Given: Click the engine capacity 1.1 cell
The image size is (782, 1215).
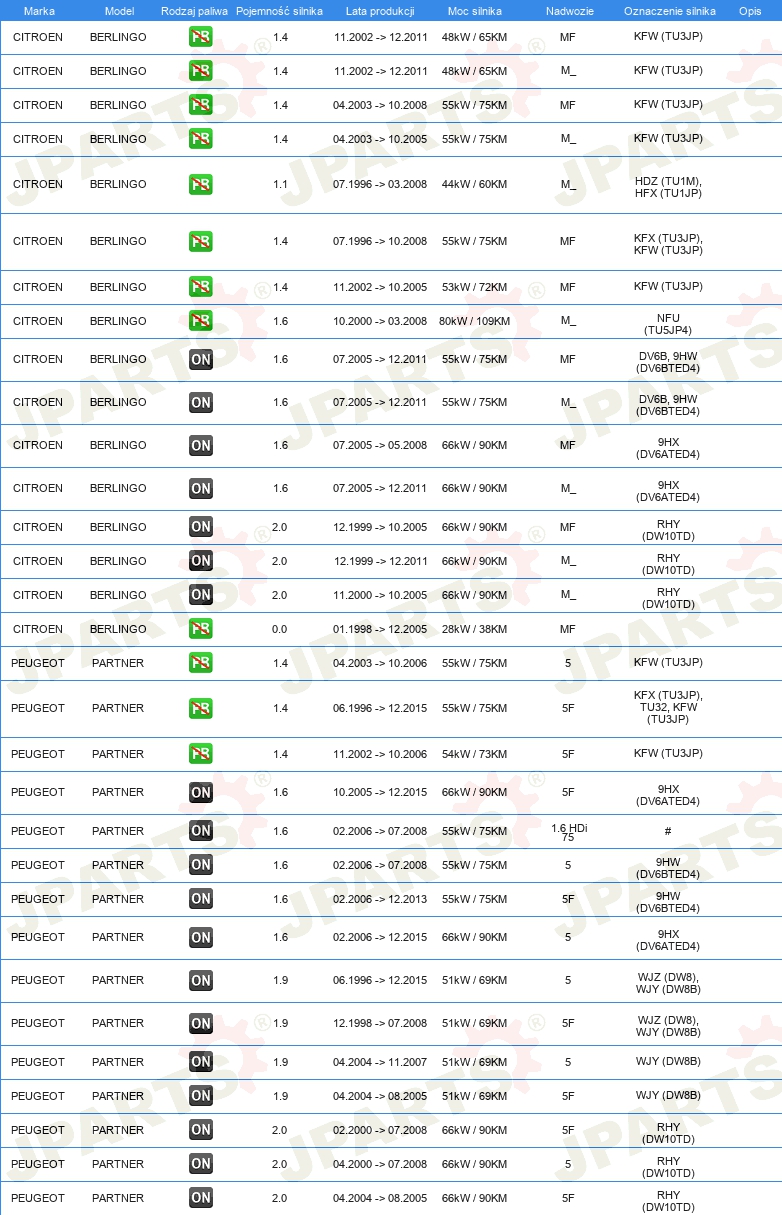Looking at the screenshot, I should [x=280, y=184].
